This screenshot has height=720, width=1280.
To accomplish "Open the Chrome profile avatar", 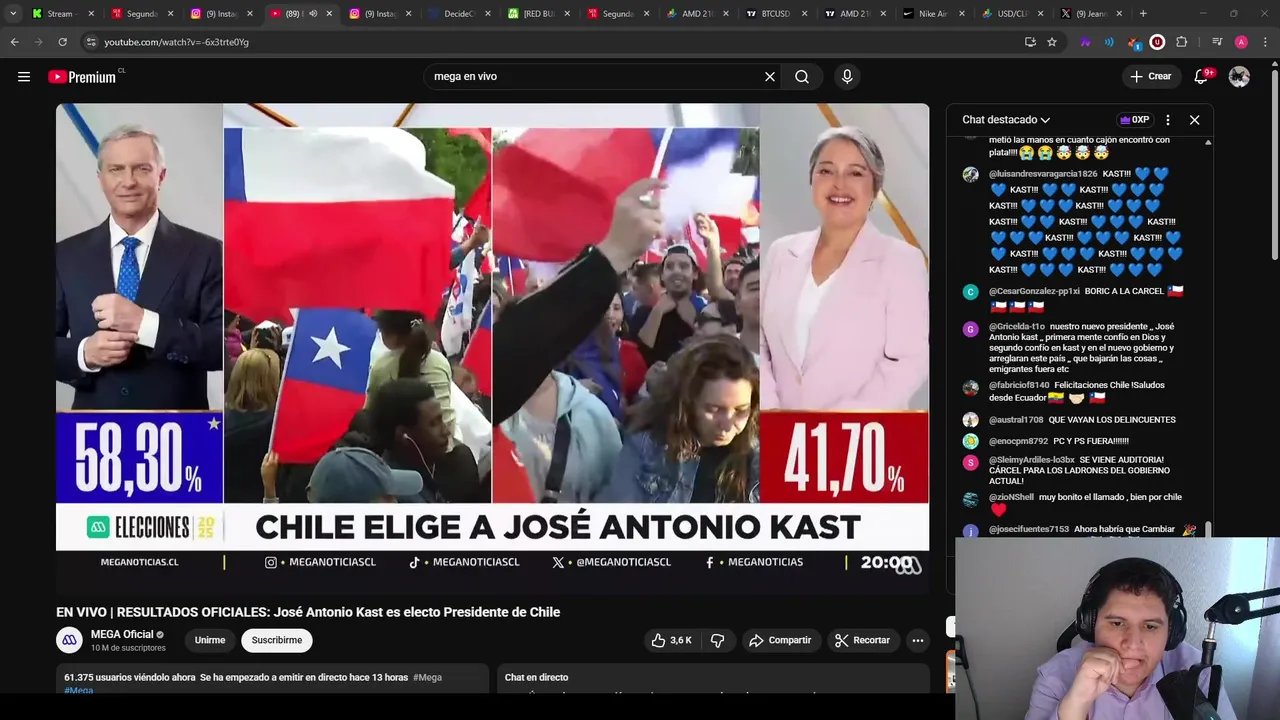I will click(x=1241, y=42).
